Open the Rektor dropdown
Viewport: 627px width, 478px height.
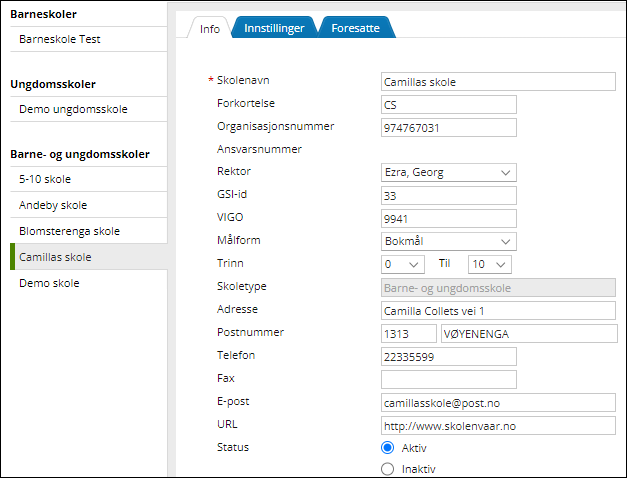pos(448,172)
